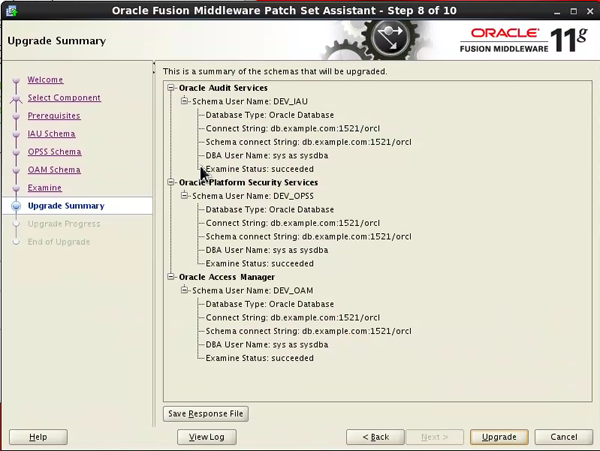Collapse the Schema User Name DEV_OPSS node
The height and width of the screenshot is (451, 600).
pyautogui.click(x=184, y=195)
